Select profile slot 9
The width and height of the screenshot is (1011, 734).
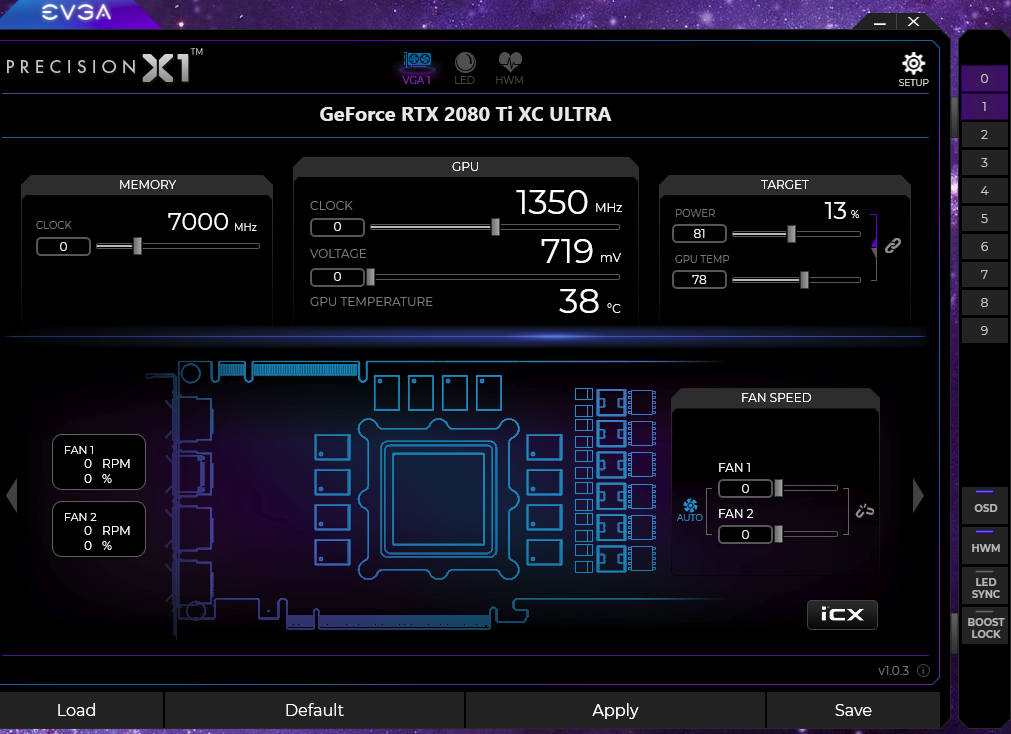(985, 330)
